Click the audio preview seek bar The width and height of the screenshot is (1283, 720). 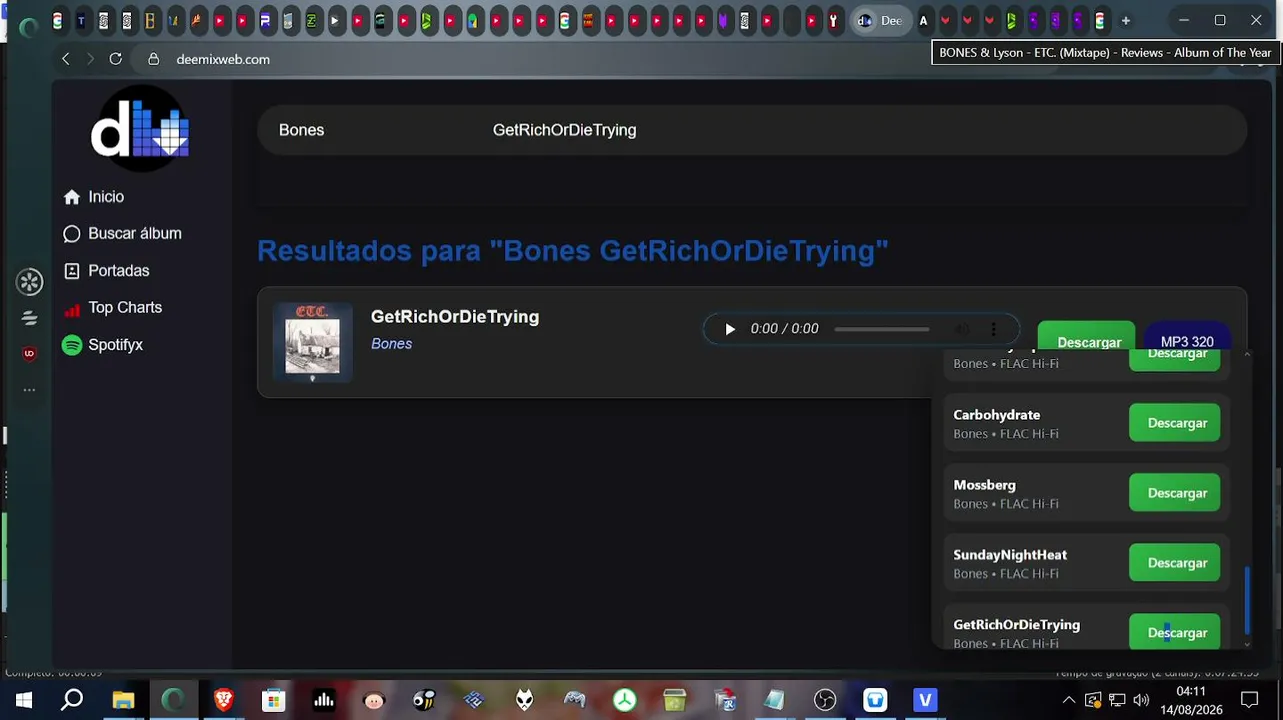(882, 329)
